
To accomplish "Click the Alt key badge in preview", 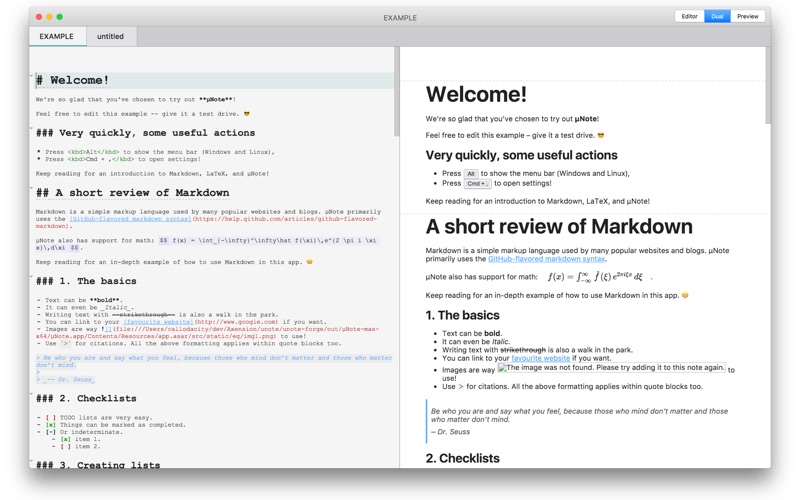I will [x=471, y=174].
